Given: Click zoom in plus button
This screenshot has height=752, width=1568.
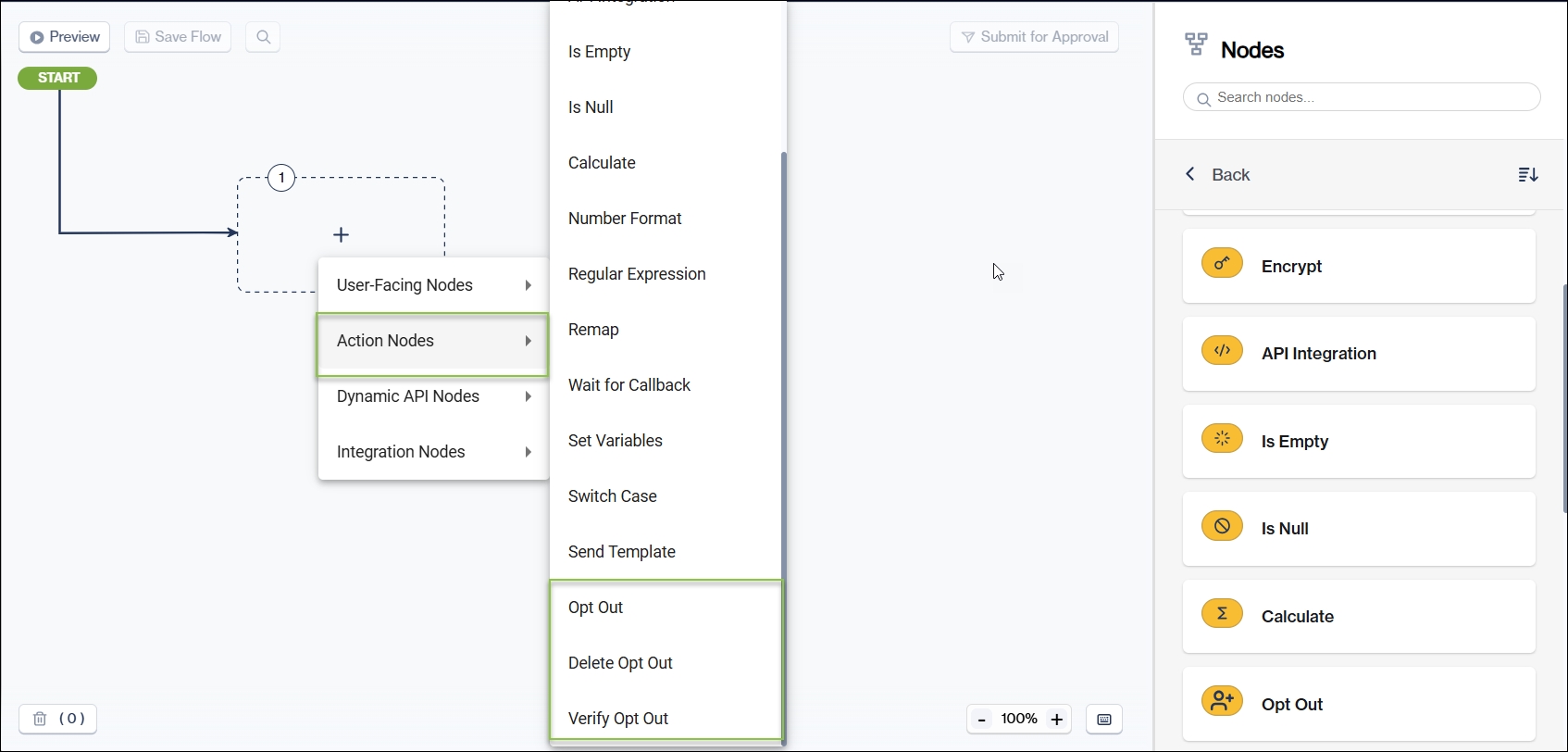Looking at the screenshot, I should (1057, 720).
